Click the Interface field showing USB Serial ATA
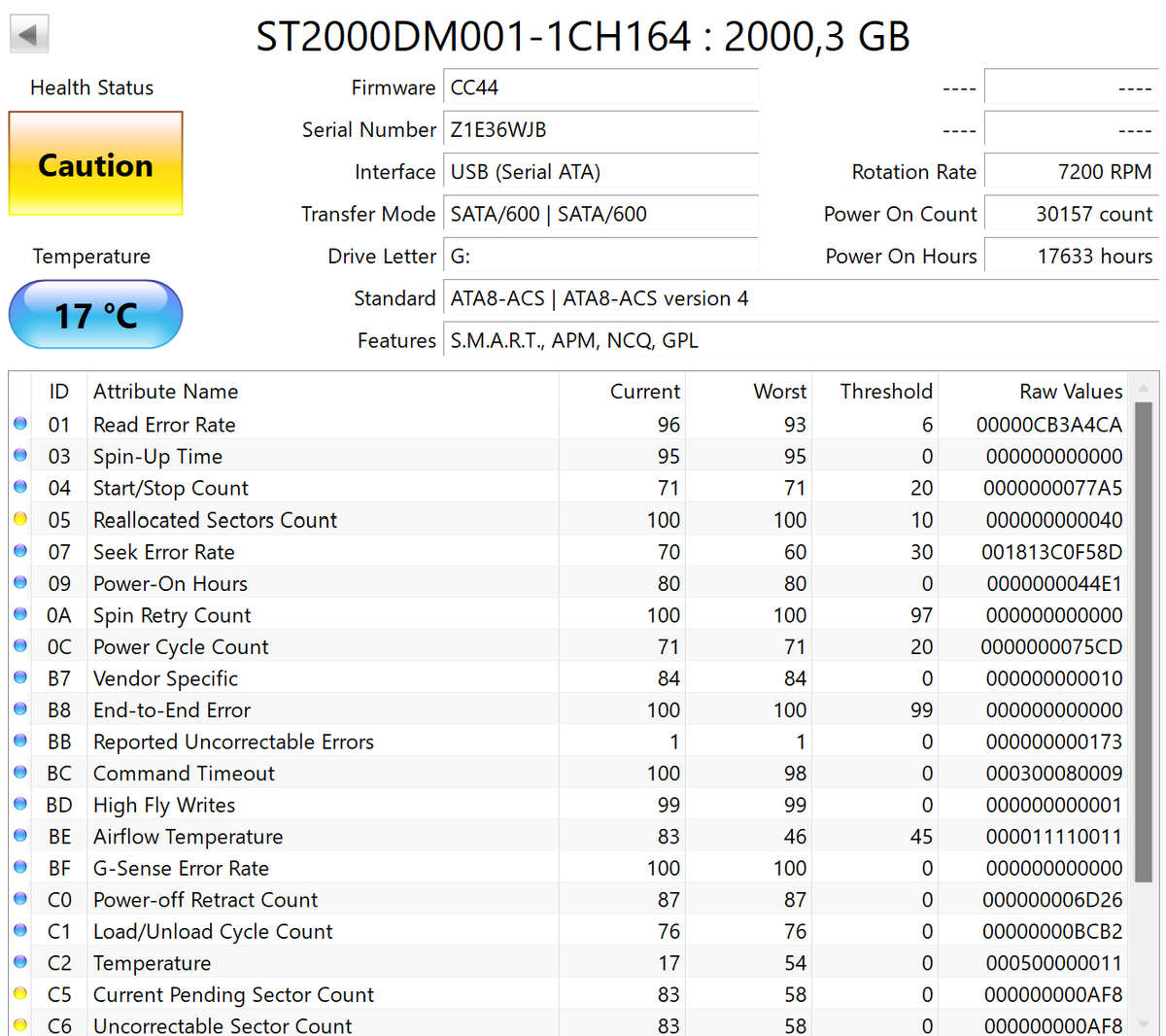The height and width of the screenshot is (1036, 1166). pyautogui.click(x=600, y=171)
